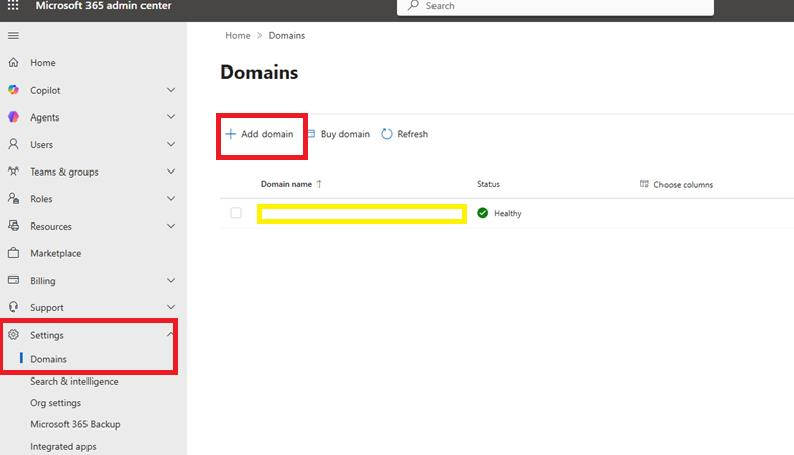
Task: Go to Marketplace in sidebar
Action: pos(55,253)
